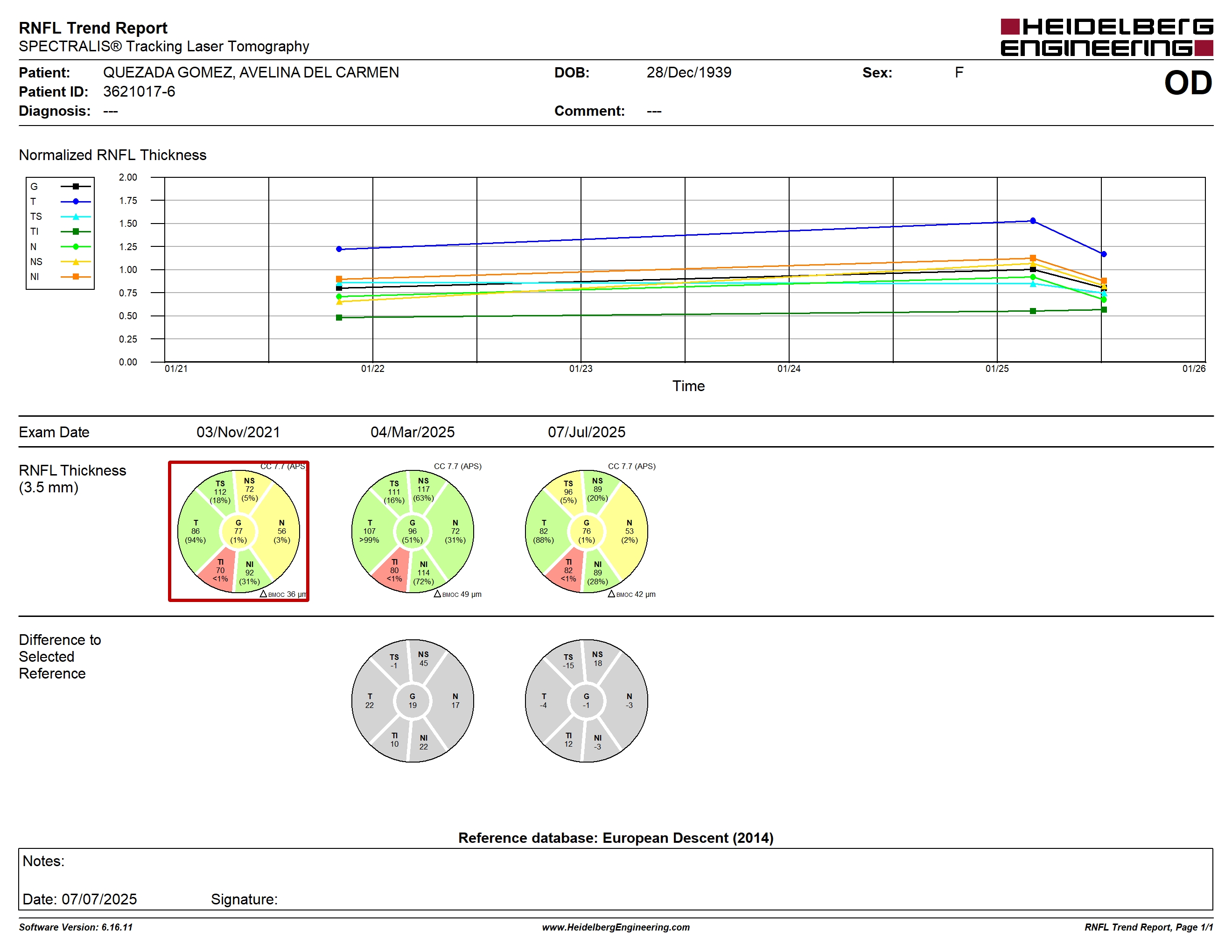Click the T legend blue marker
Image resolution: width=1232 pixels, height=952 pixels.
coord(76,201)
